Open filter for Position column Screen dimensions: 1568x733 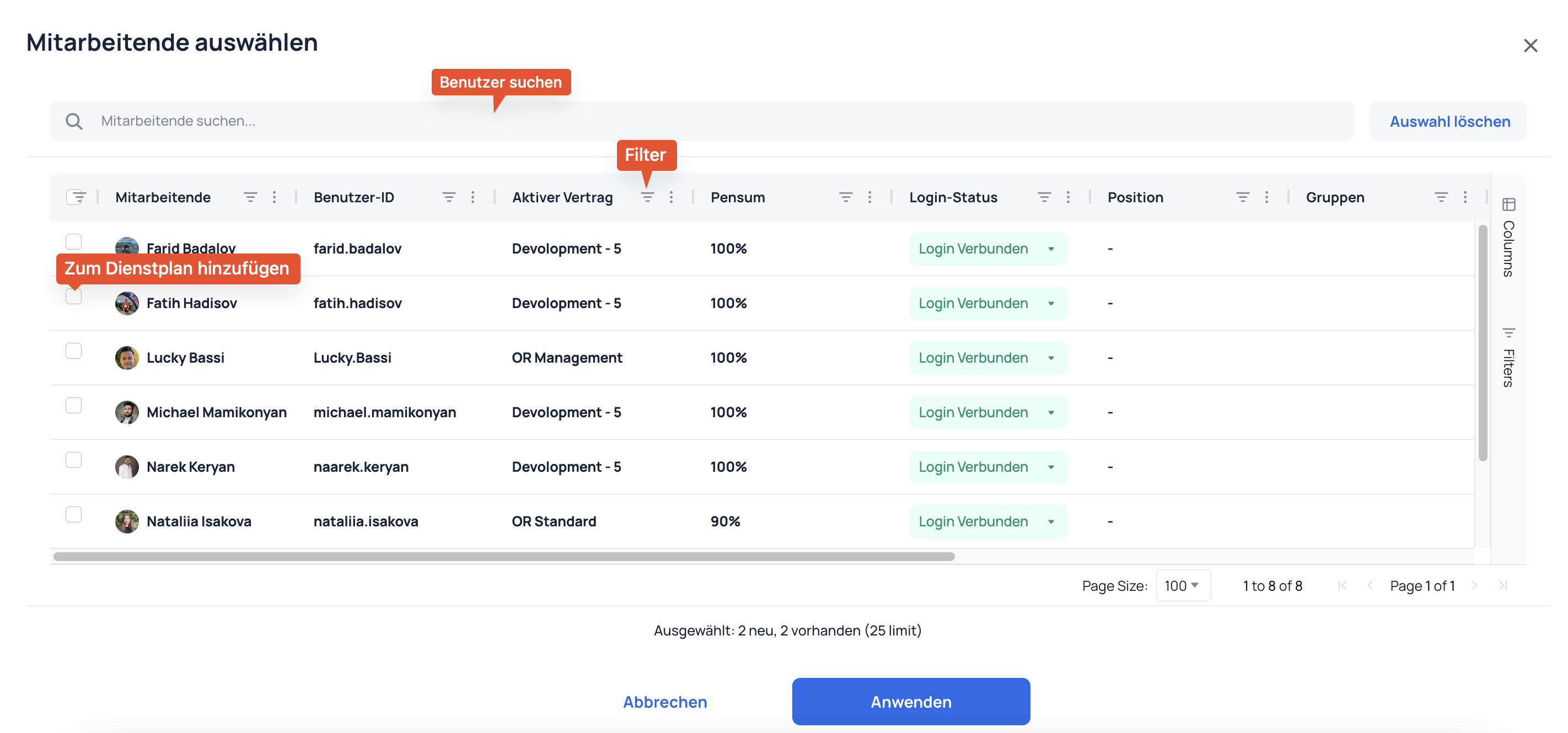pyautogui.click(x=1242, y=197)
